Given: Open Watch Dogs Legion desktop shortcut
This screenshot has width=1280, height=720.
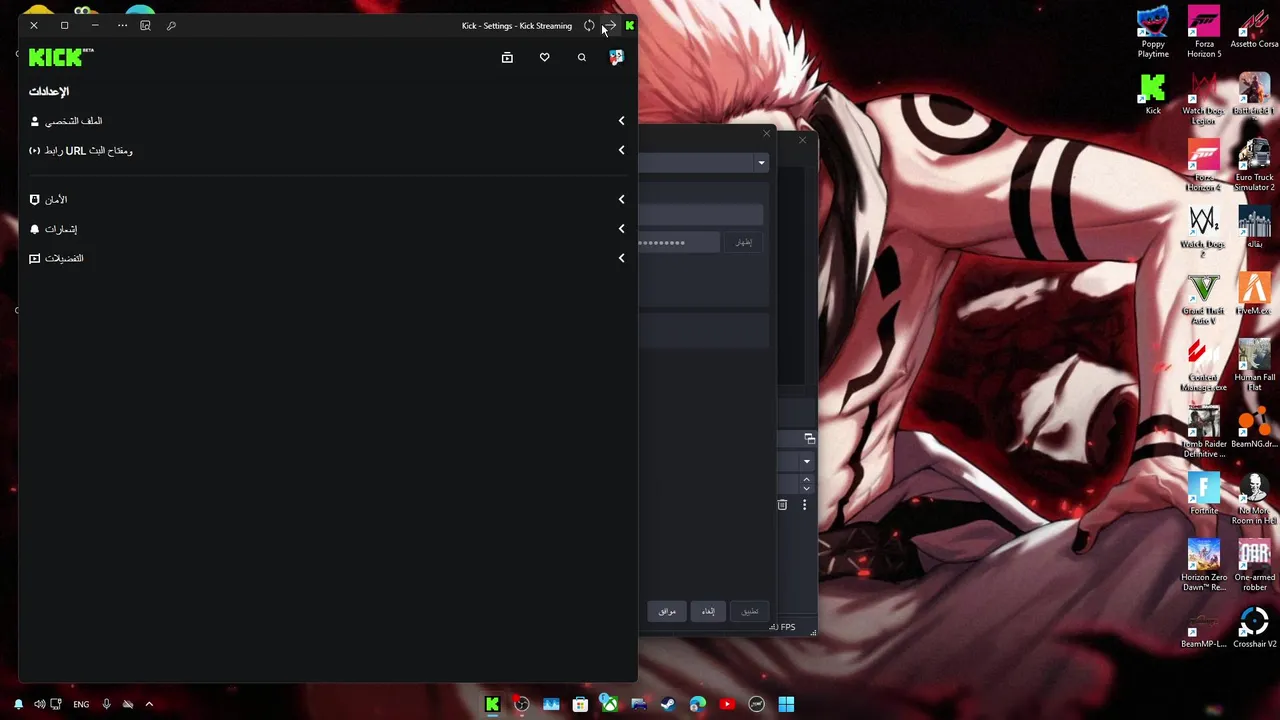Looking at the screenshot, I should click(1204, 99).
